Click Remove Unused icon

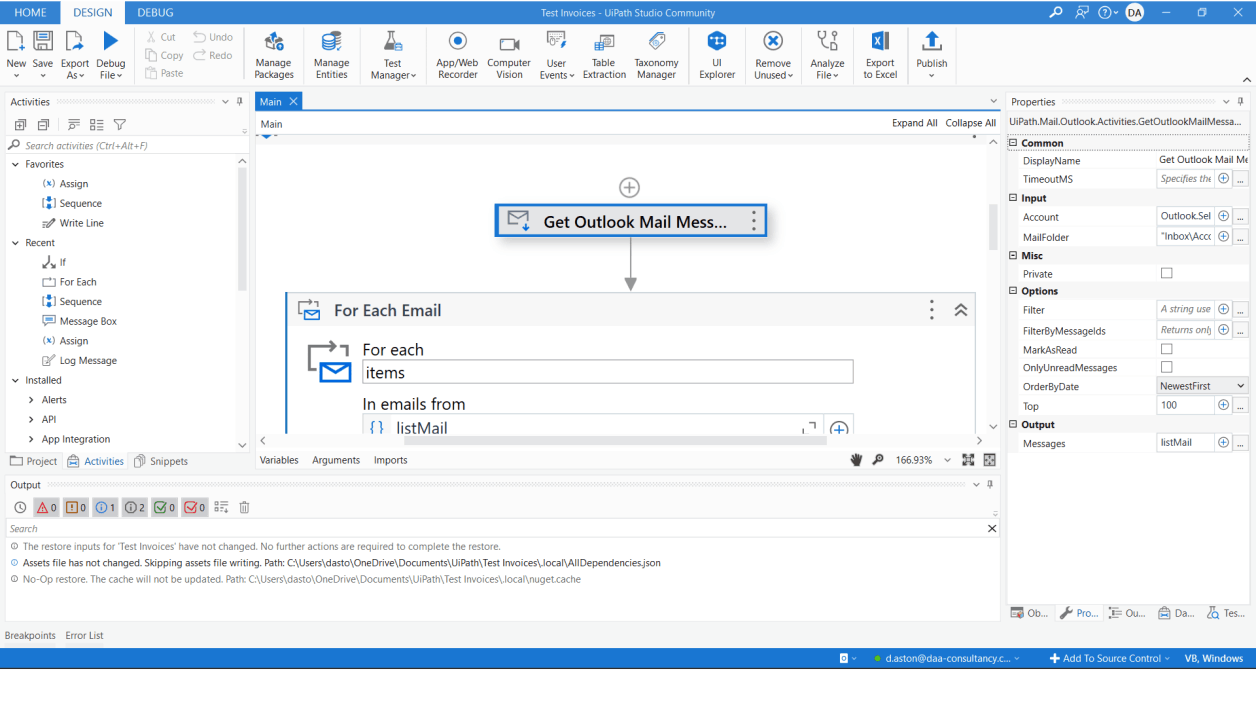click(x=773, y=41)
